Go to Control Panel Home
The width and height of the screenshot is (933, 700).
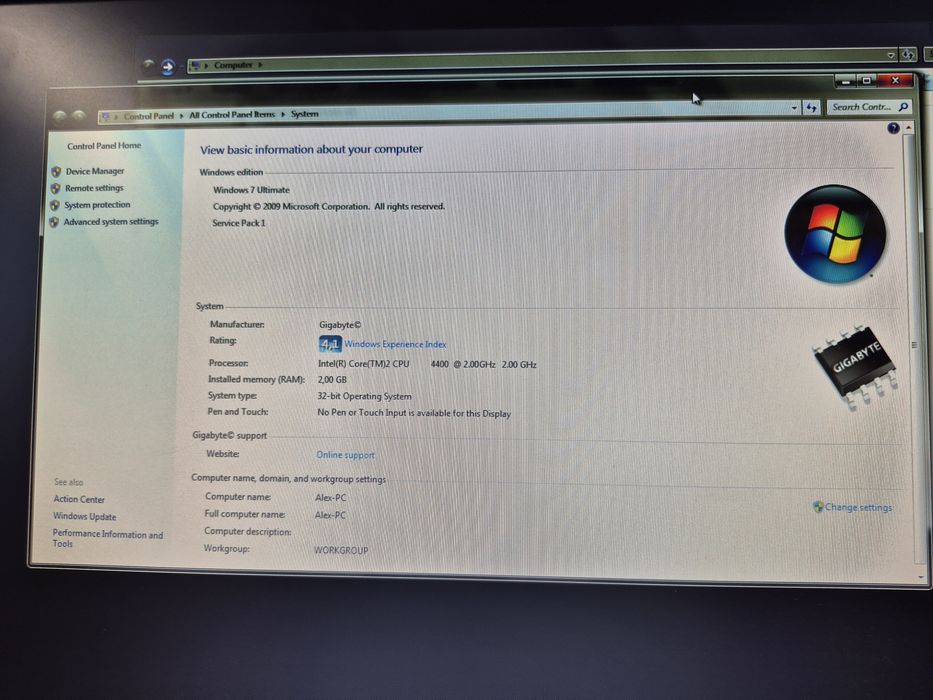(x=104, y=146)
